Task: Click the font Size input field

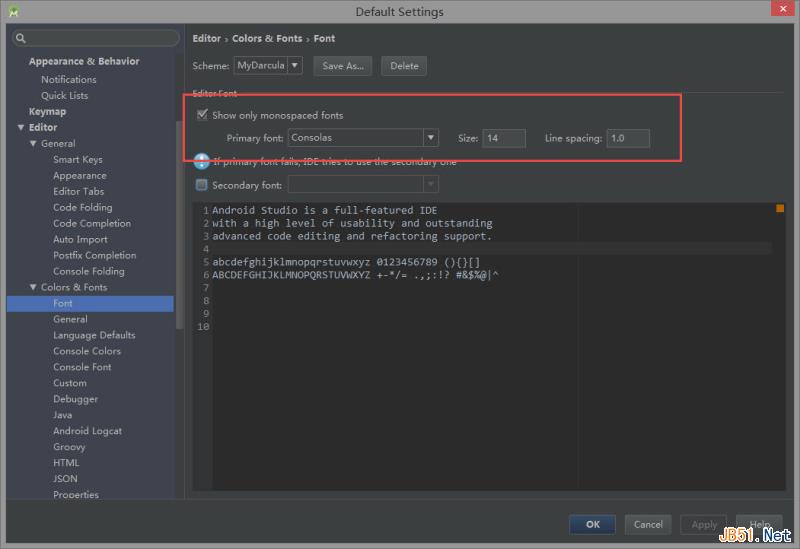Action: point(504,138)
